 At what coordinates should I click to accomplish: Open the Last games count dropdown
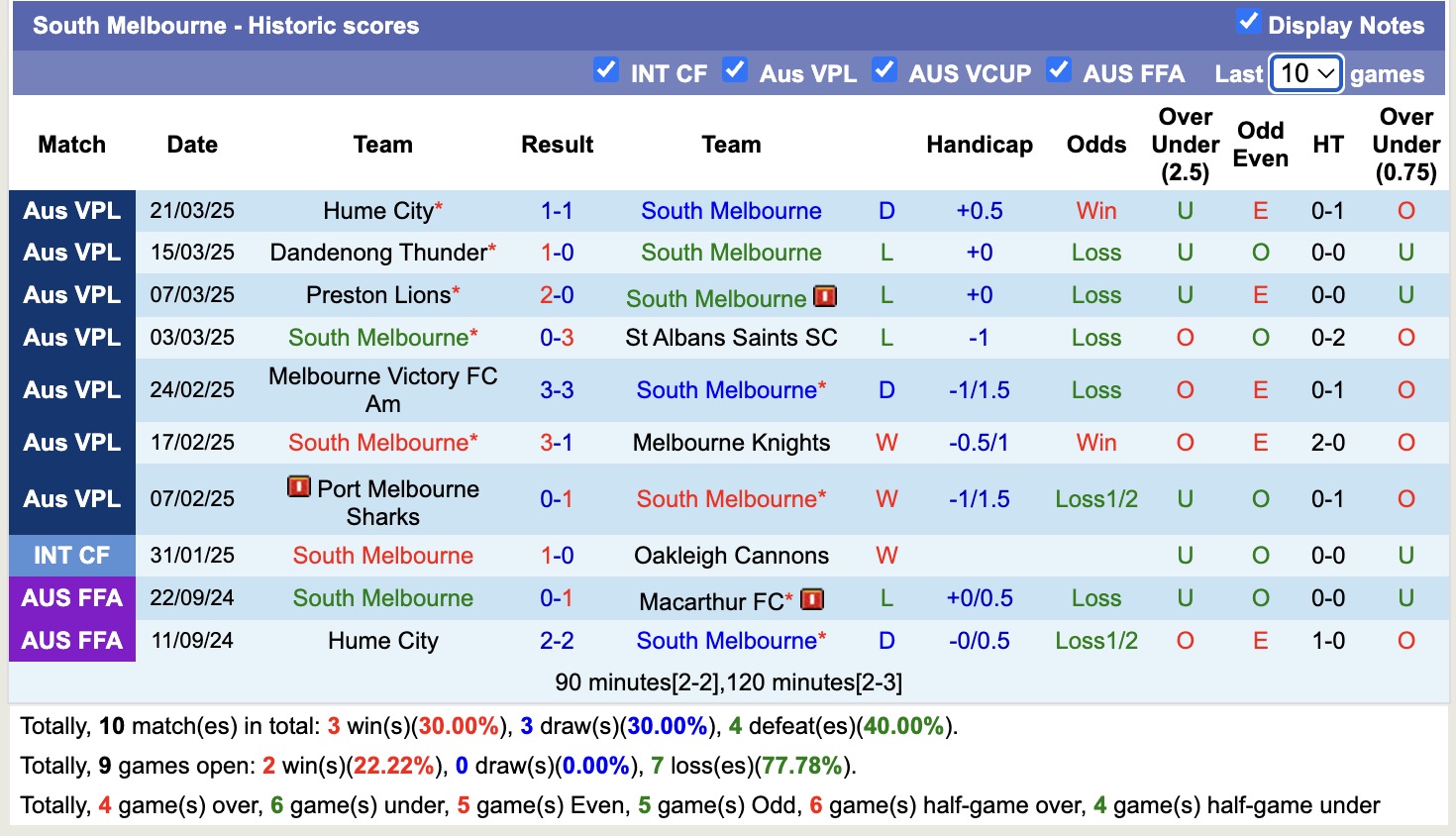coord(1305,73)
